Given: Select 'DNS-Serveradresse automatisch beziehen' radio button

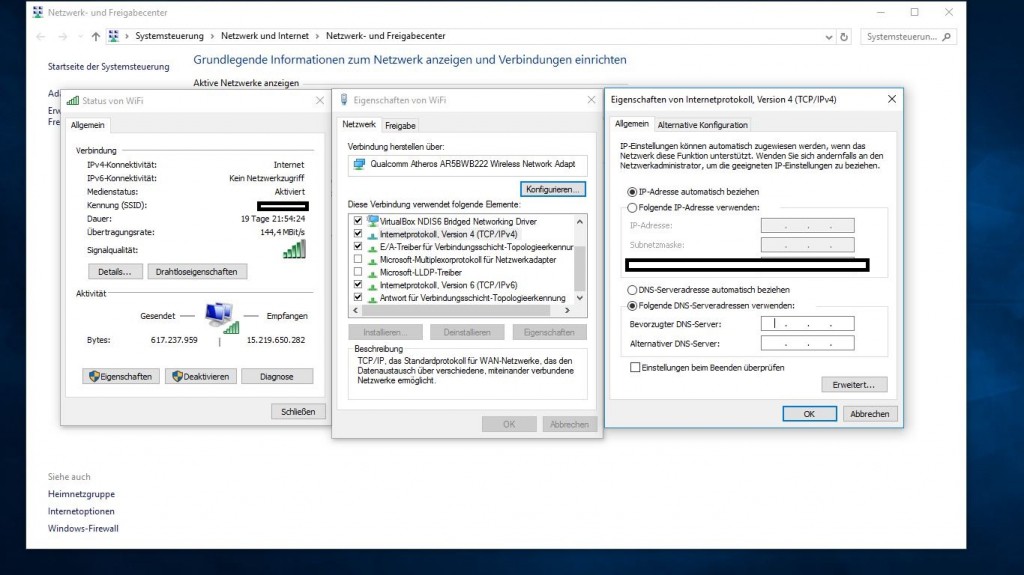Looking at the screenshot, I should click(631, 290).
